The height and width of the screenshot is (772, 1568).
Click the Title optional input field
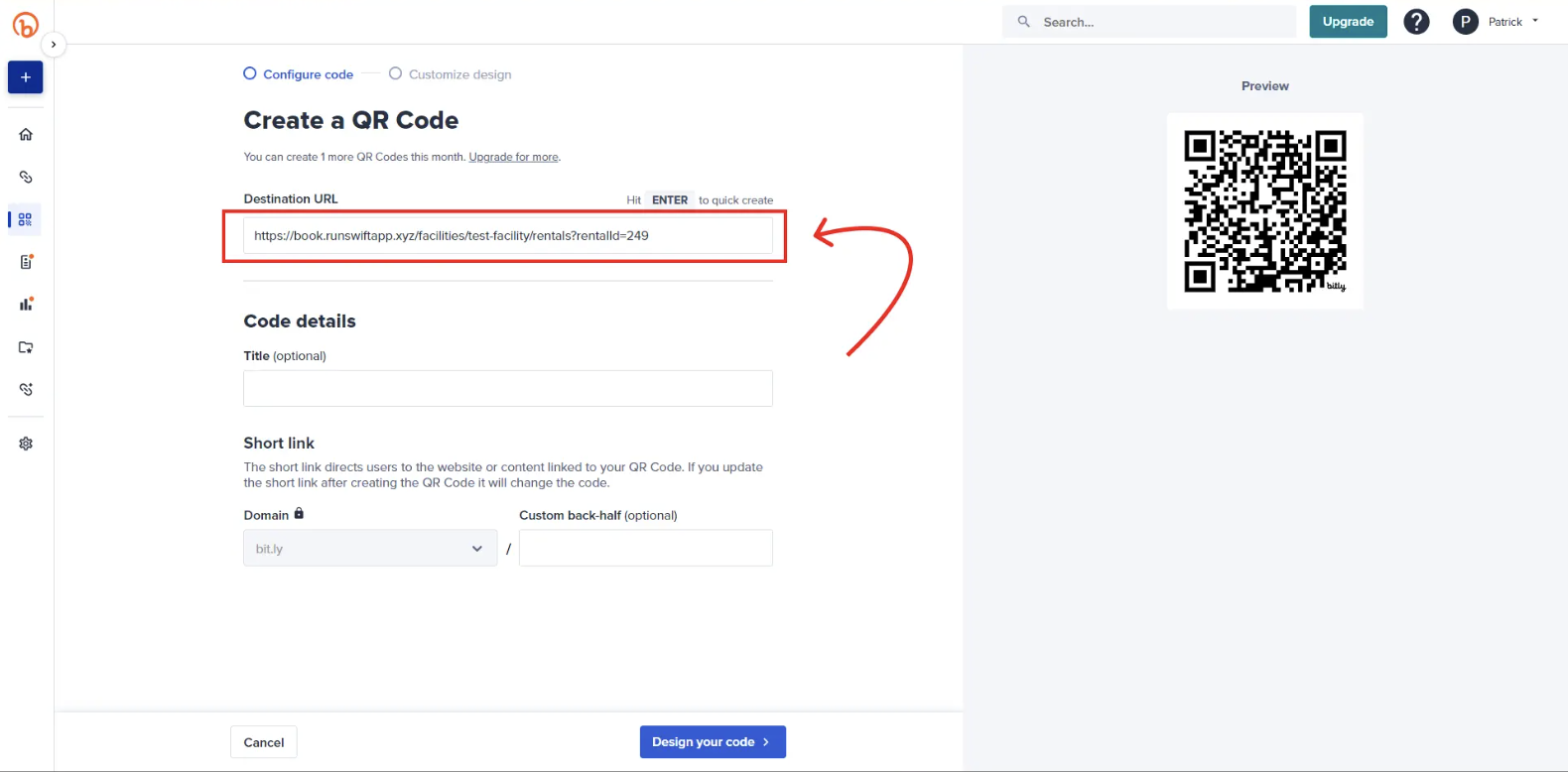(x=508, y=388)
